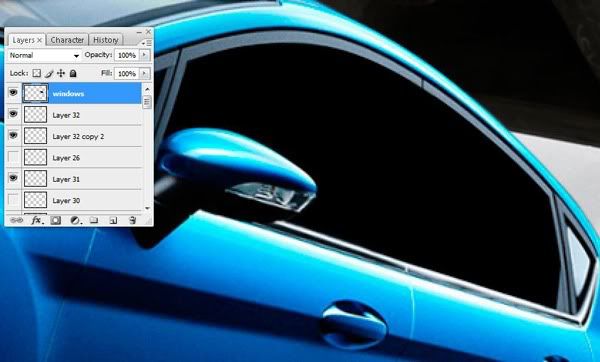Lock all with padlock icon

coord(73,73)
